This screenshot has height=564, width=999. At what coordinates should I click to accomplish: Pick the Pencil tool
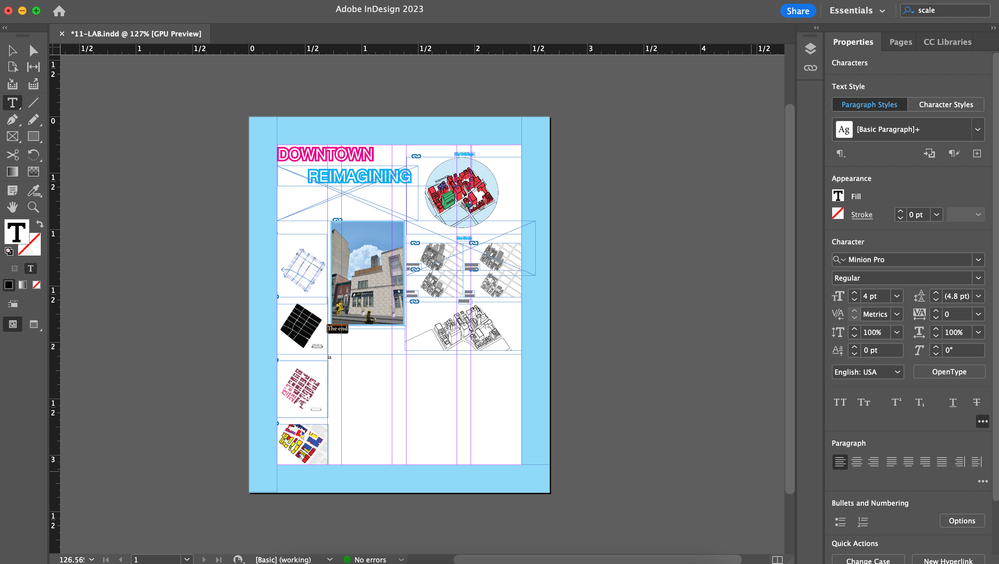(34, 119)
